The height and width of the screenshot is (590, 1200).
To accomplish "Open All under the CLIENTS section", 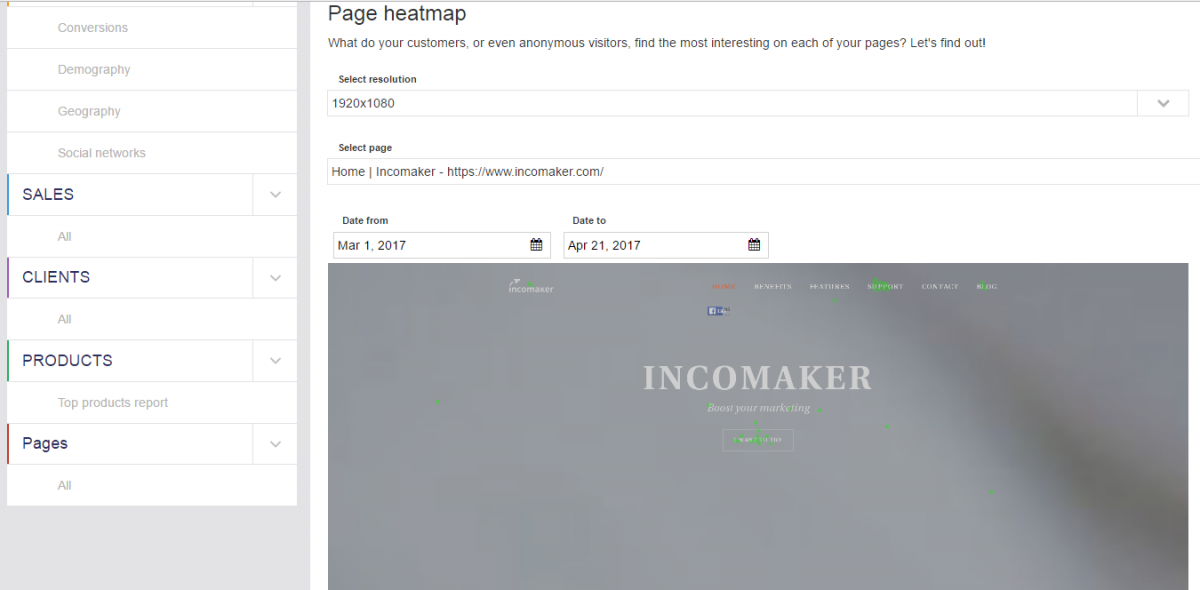I will pyautogui.click(x=65, y=320).
